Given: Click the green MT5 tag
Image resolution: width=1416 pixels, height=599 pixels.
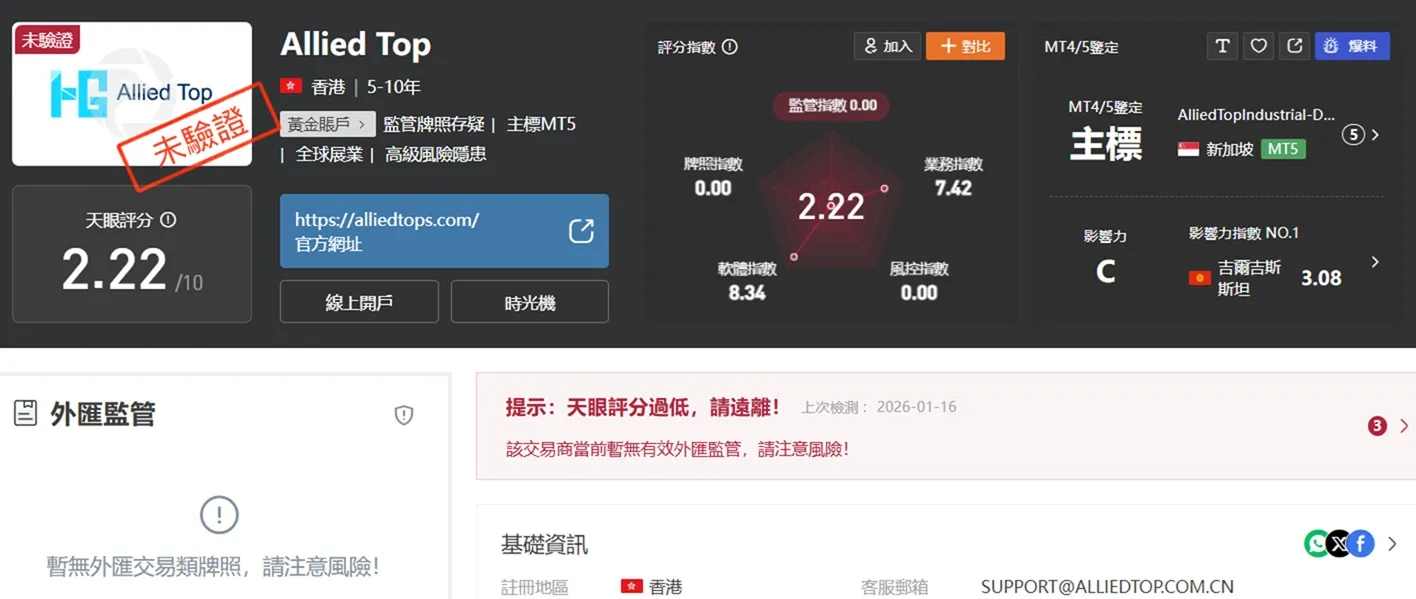Looking at the screenshot, I should 1283,149.
